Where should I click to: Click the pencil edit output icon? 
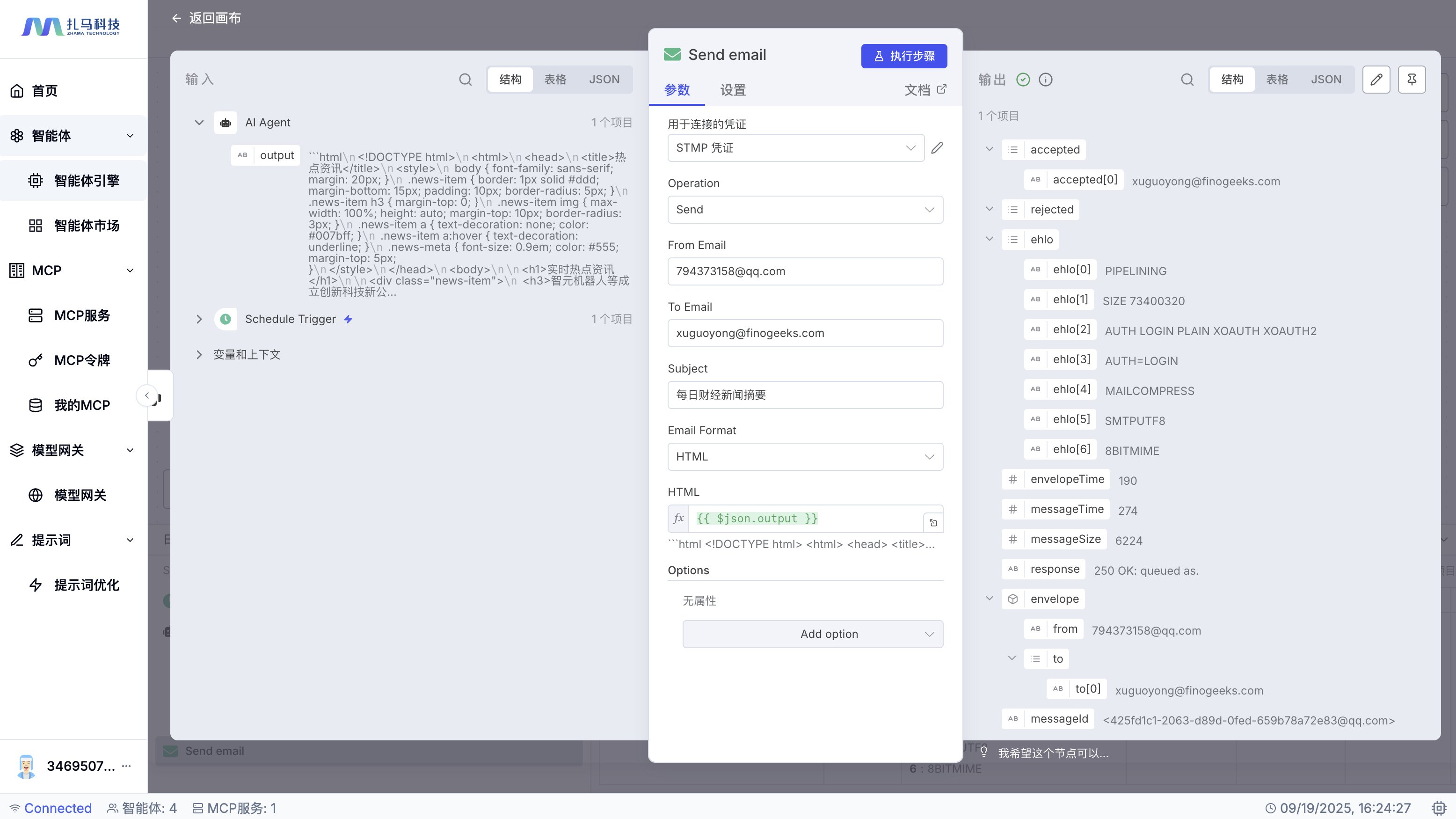click(1376, 80)
